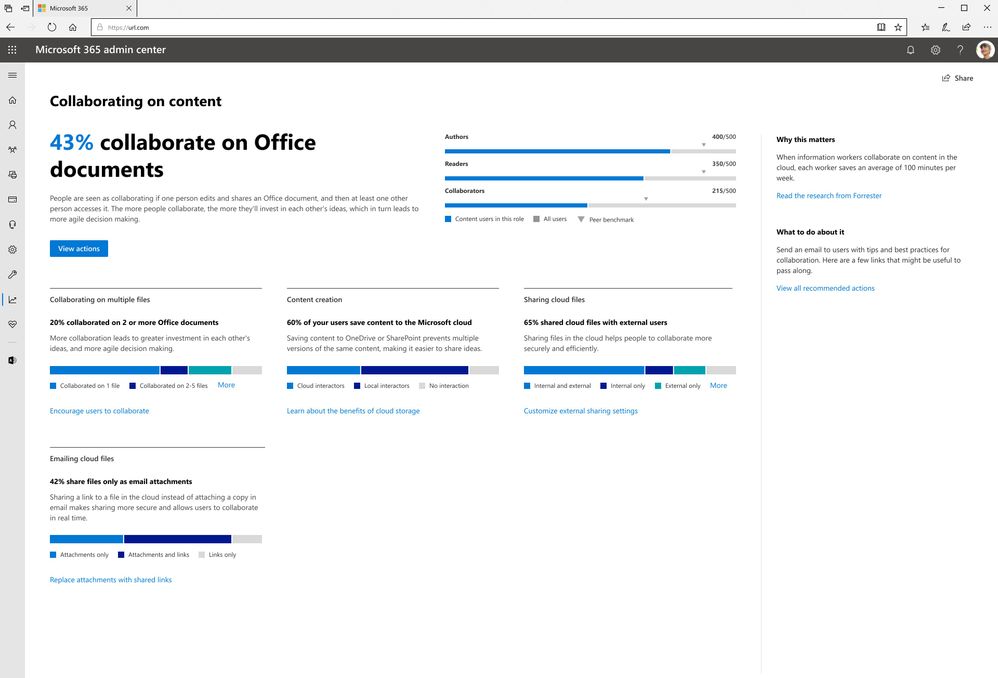Viewport: 998px width, 678px height.
Task: Open reading view in address bar
Action: [881, 27]
